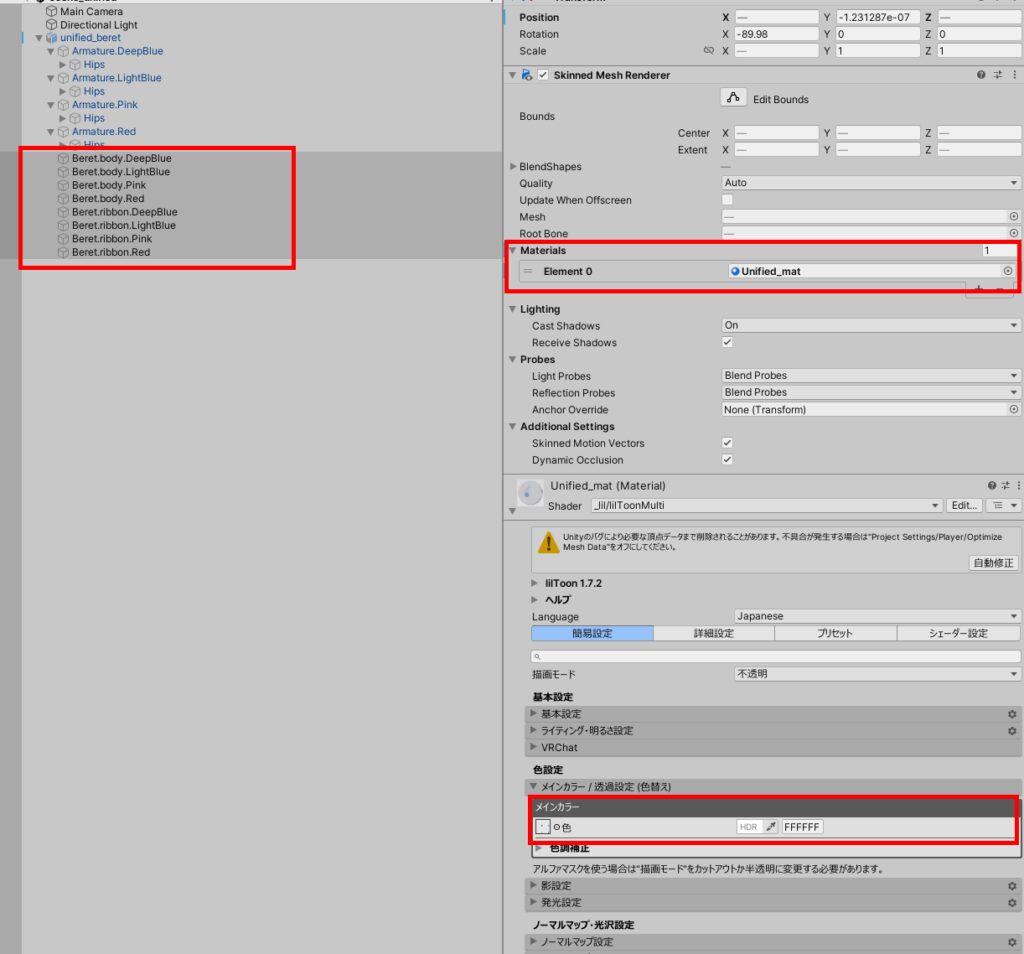The height and width of the screenshot is (954, 1024).
Task: Click the unified_beret prefab icon
Action: [x=52, y=38]
